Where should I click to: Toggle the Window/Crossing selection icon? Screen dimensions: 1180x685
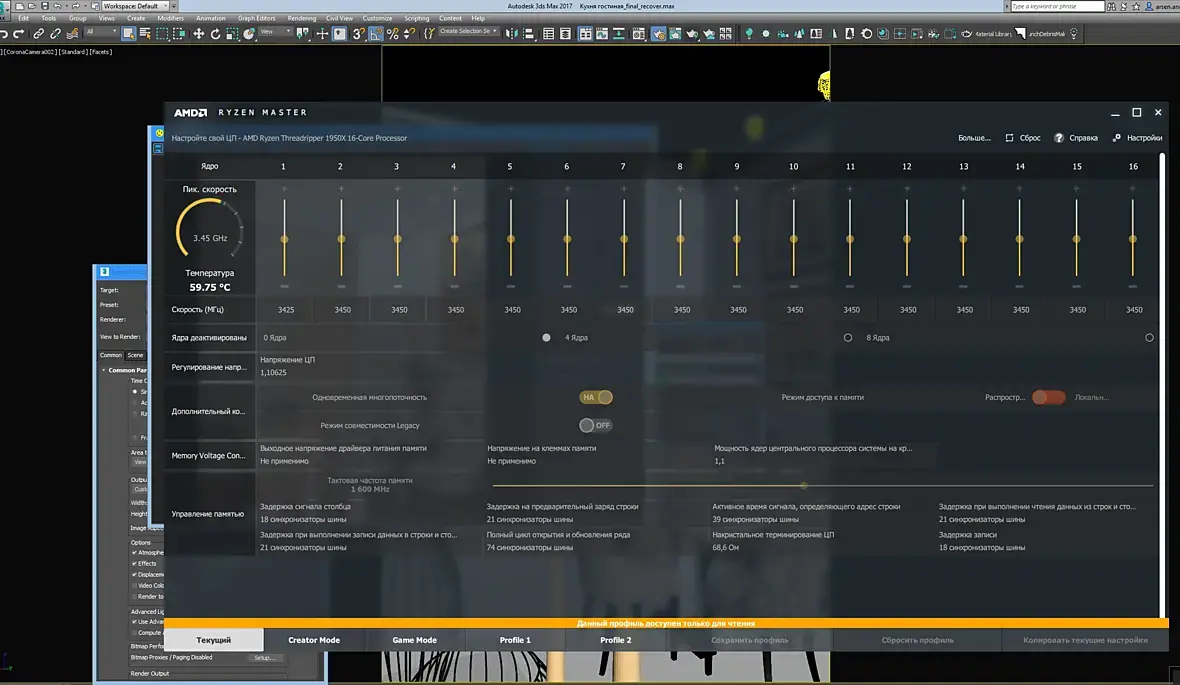click(178, 34)
